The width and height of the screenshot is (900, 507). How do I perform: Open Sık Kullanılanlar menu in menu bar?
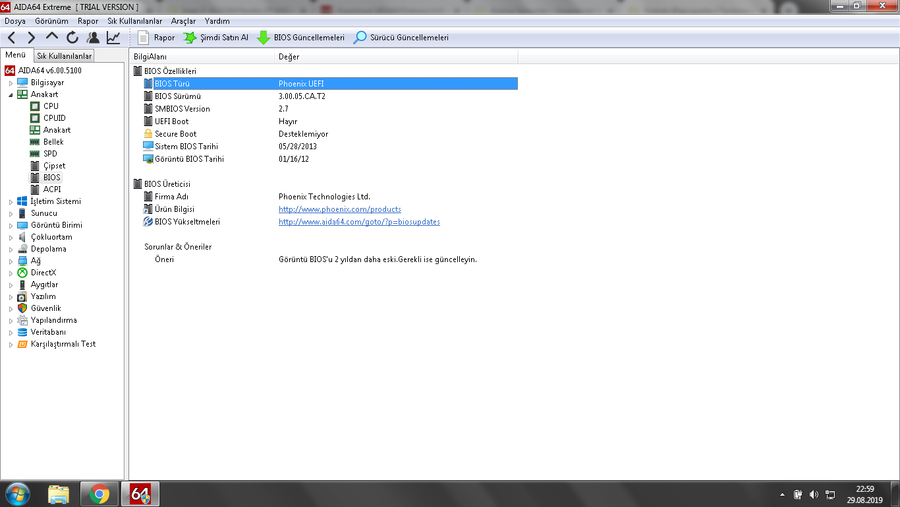tap(135, 21)
